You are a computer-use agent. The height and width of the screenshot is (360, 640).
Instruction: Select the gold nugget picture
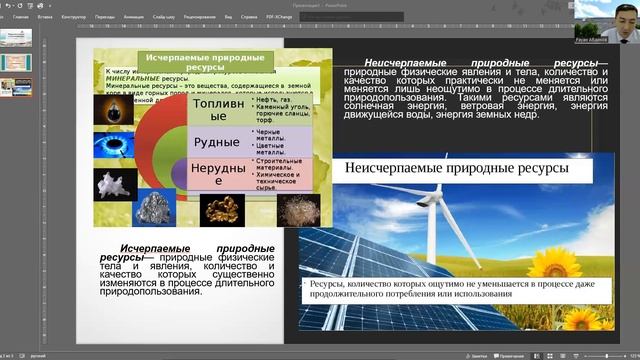(222, 210)
